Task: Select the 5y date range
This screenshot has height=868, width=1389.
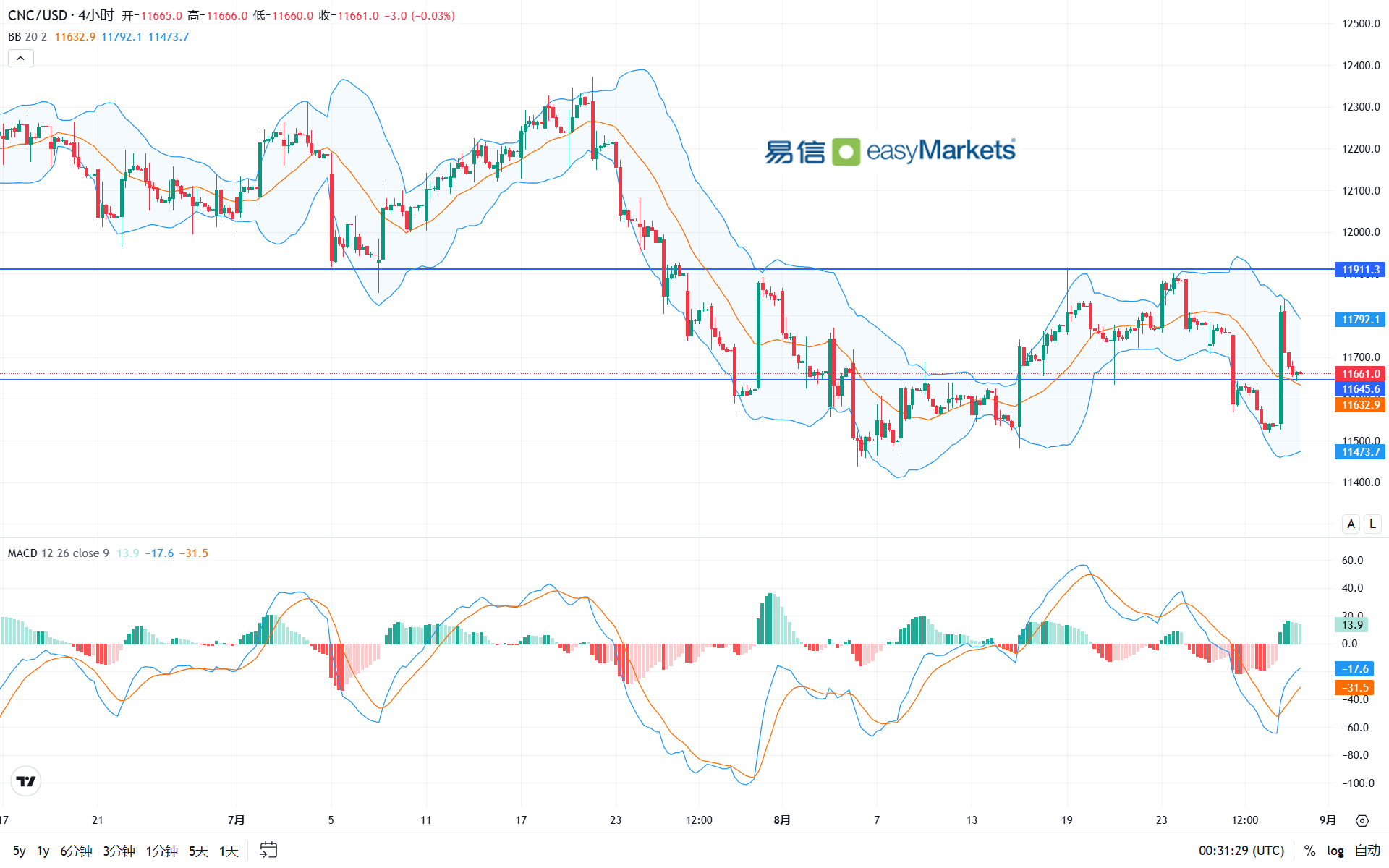Action: click(20, 851)
